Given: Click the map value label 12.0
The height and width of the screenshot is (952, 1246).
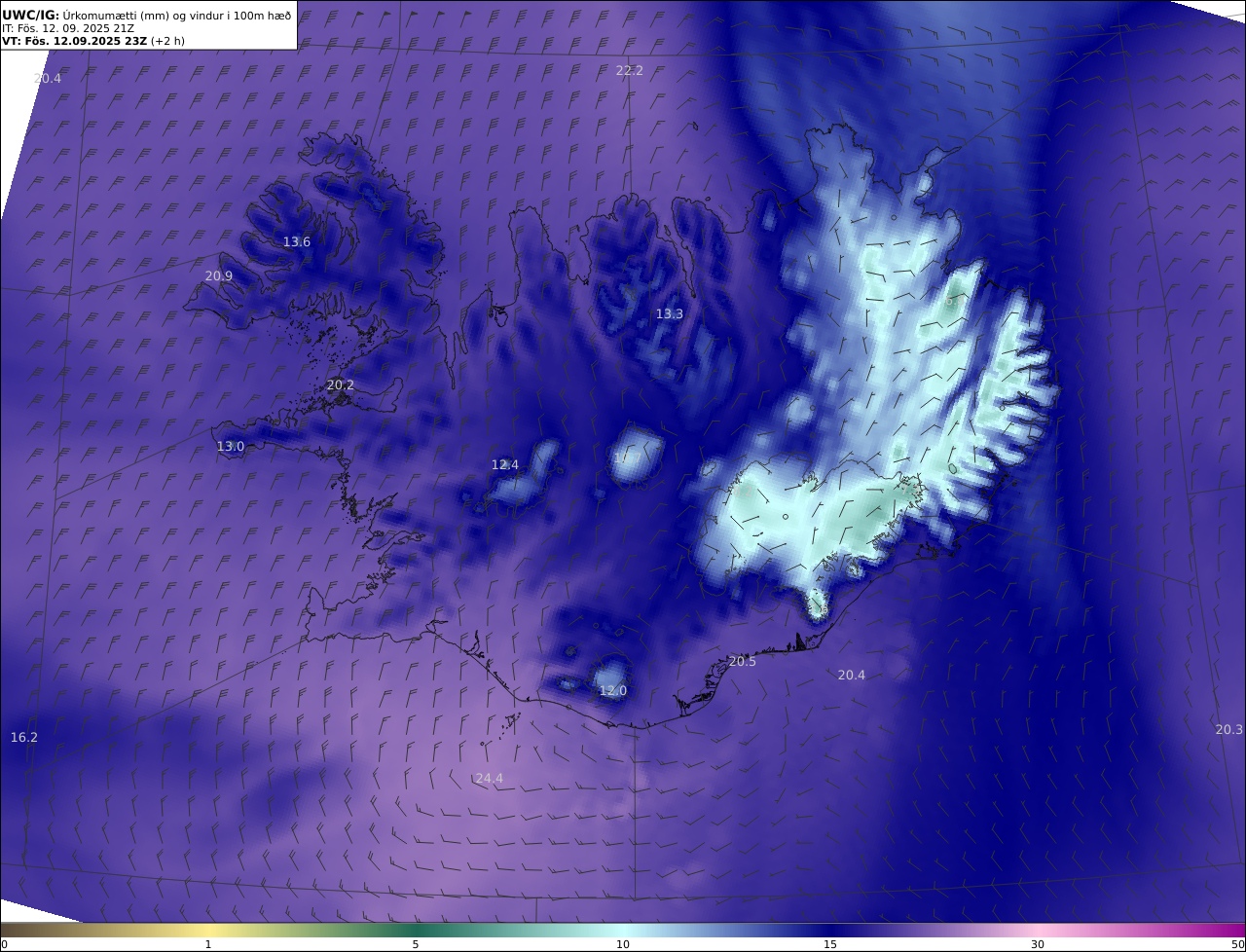Looking at the screenshot, I should pyautogui.click(x=613, y=691).
